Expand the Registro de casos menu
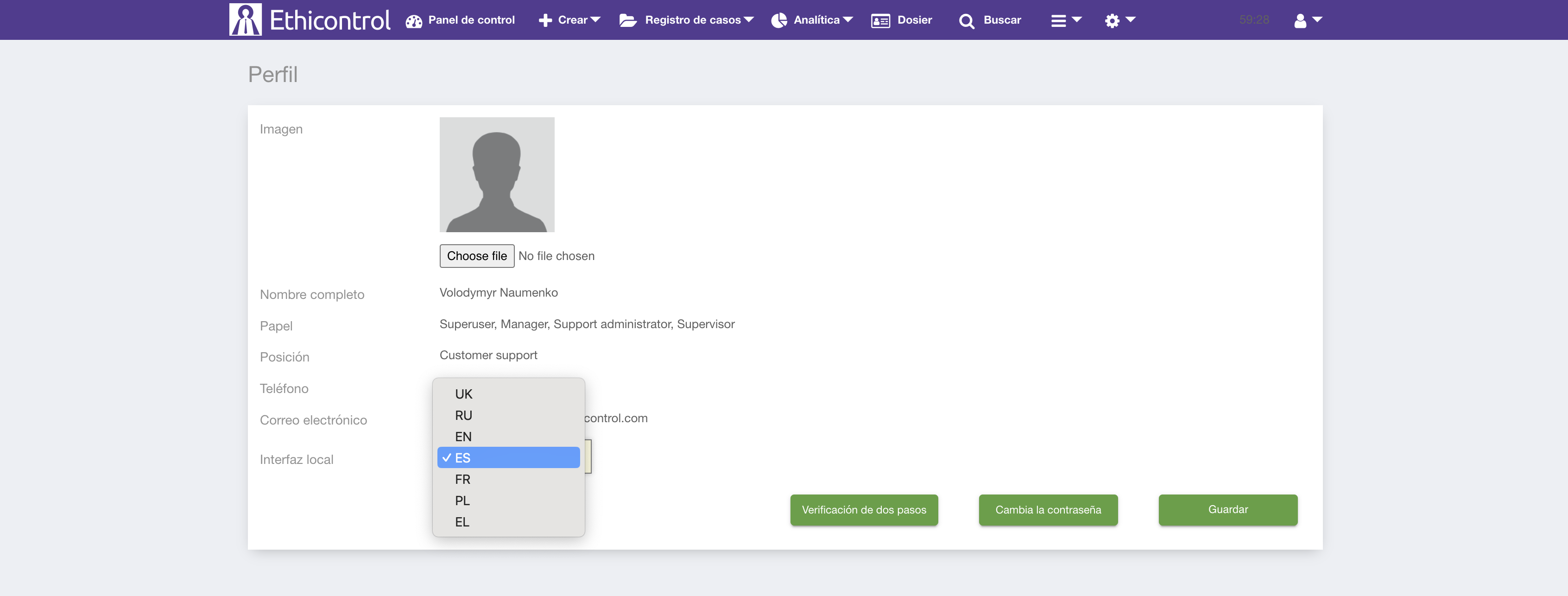Viewport: 1568px width, 596px height. [x=687, y=20]
